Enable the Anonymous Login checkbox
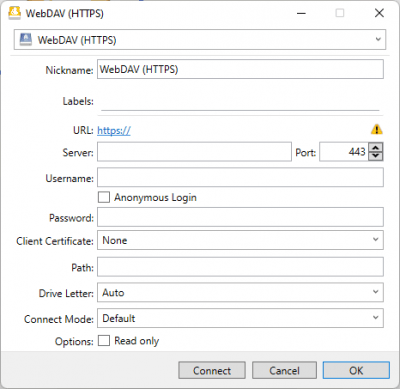 [104, 197]
